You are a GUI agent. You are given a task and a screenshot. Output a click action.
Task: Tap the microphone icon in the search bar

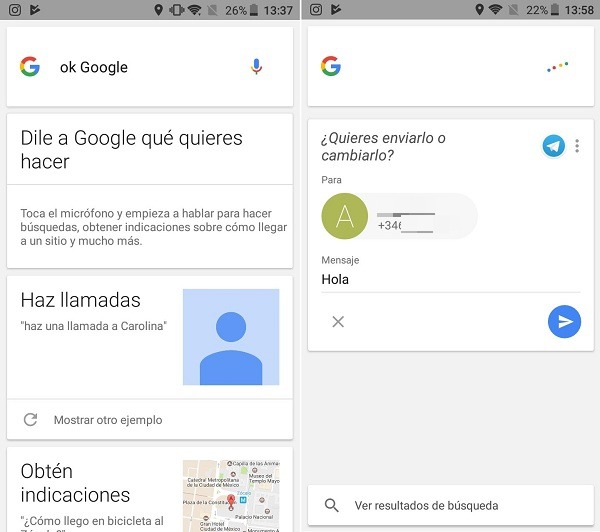[257, 67]
